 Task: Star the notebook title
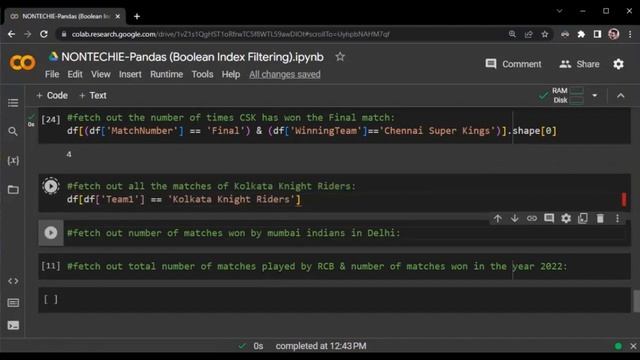tap(340, 57)
